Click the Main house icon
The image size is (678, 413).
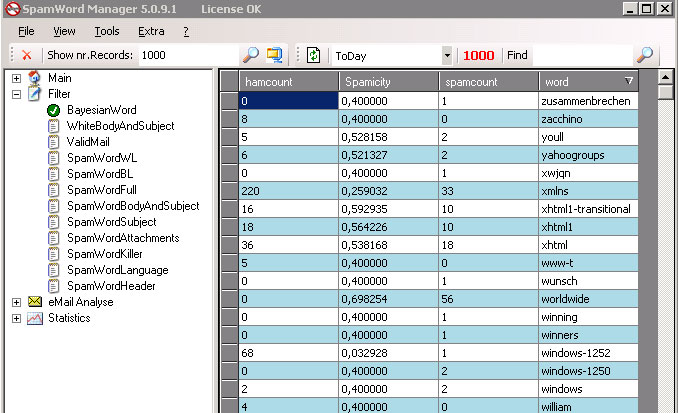(x=35, y=78)
